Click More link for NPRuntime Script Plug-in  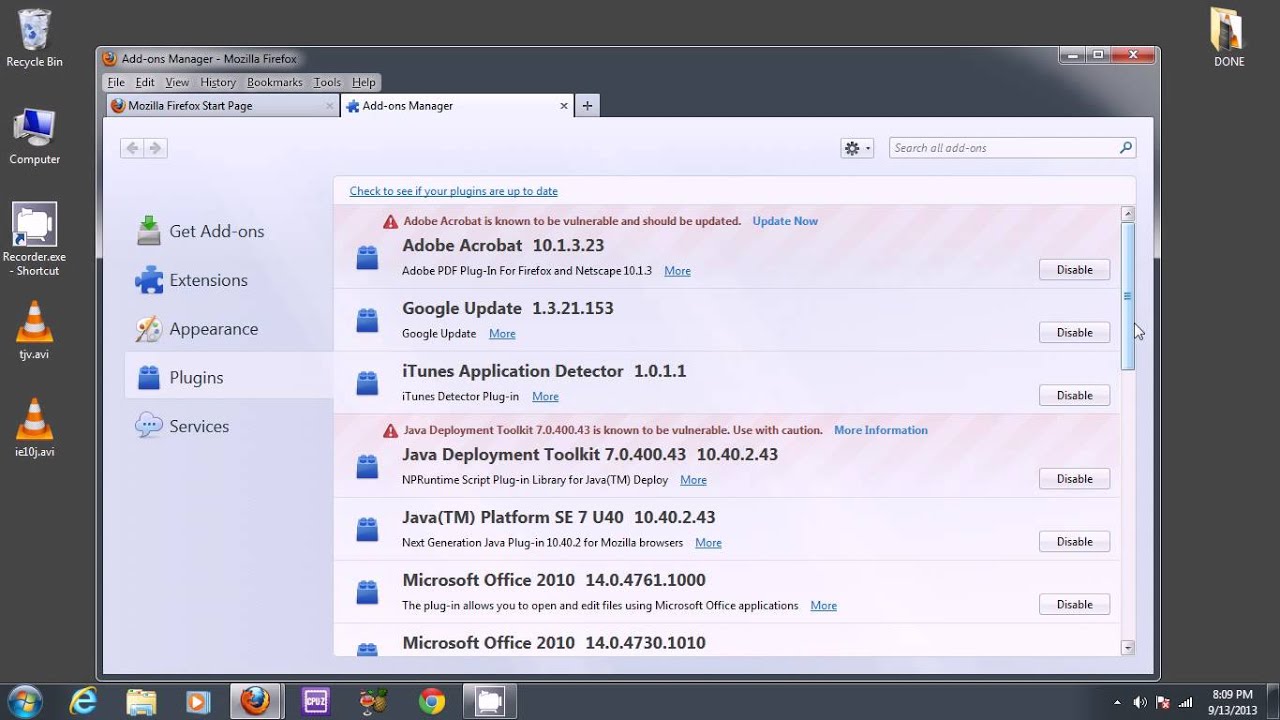[x=693, y=480]
